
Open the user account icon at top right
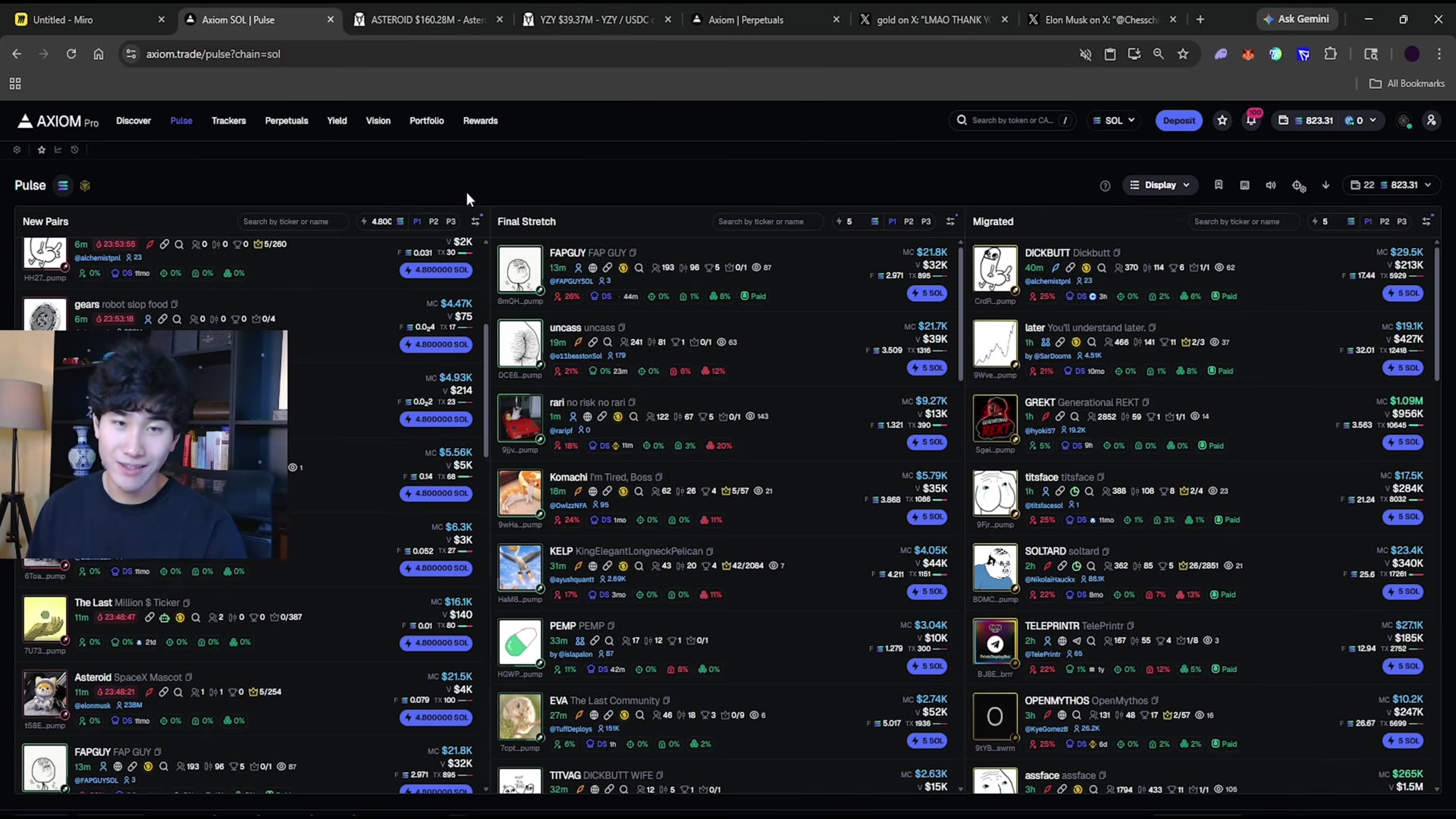pos(1431,121)
